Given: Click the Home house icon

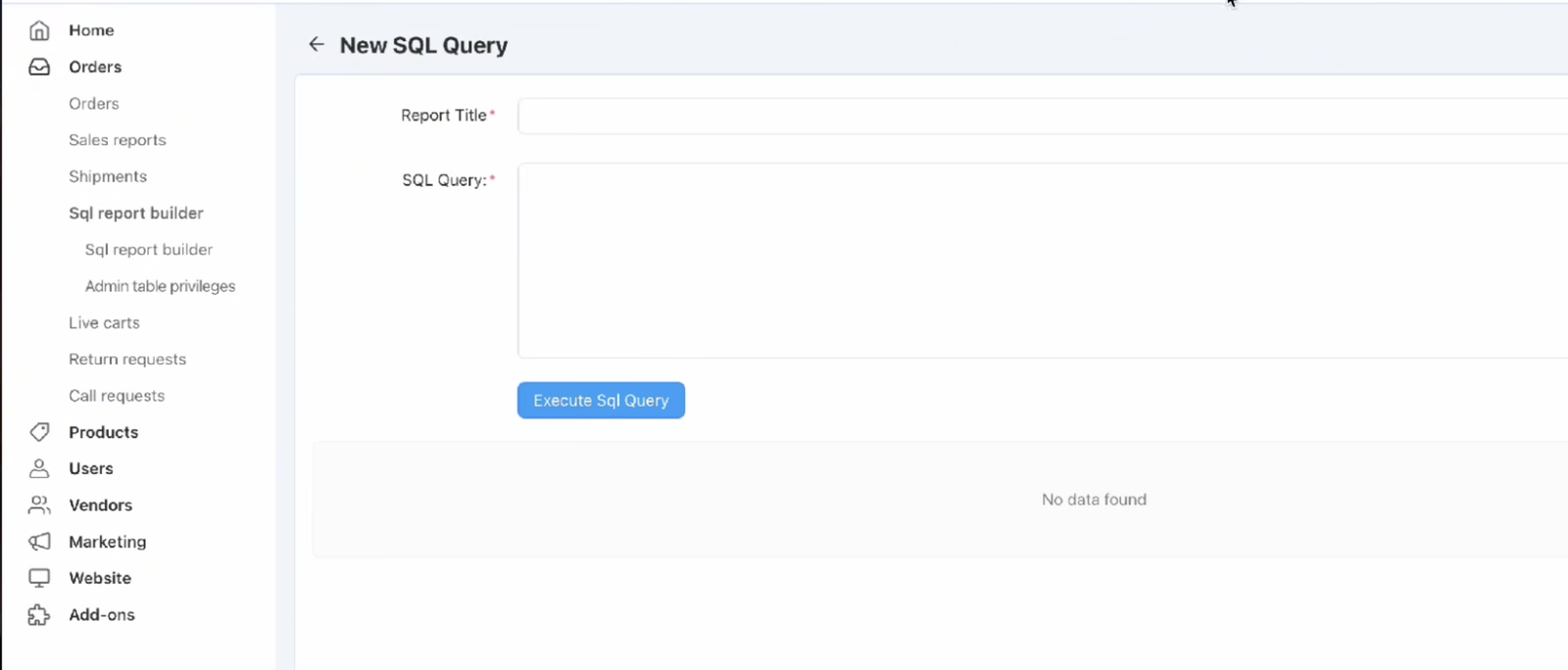Looking at the screenshot, I should 39,30.
